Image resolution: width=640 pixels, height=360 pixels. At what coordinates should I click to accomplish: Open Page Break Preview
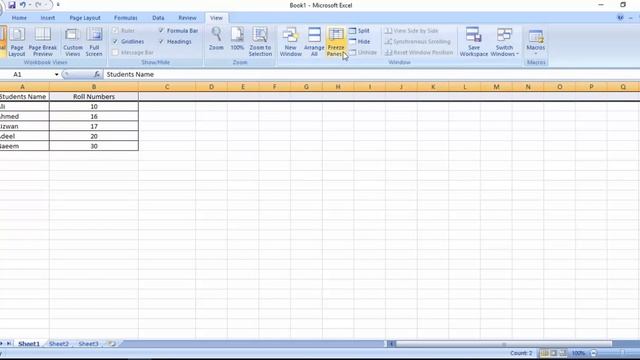click(42, 42)
